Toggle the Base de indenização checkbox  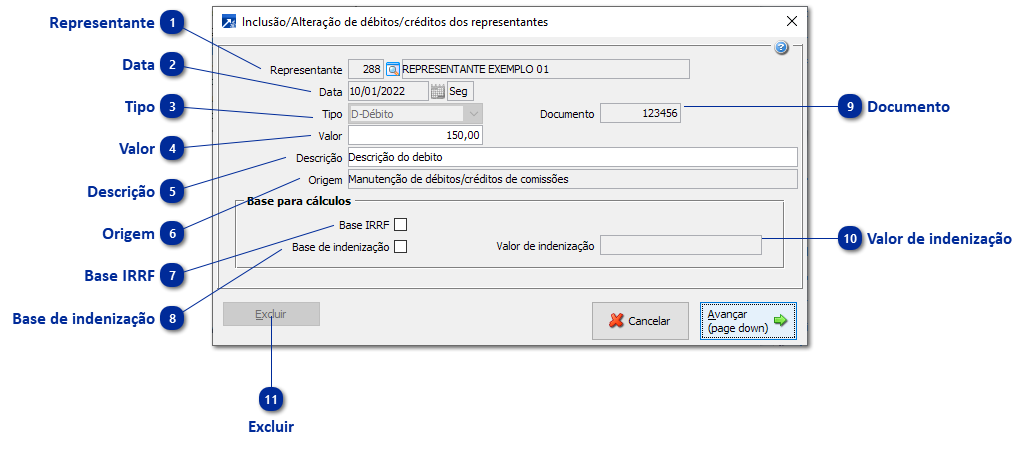coord(401,246)
